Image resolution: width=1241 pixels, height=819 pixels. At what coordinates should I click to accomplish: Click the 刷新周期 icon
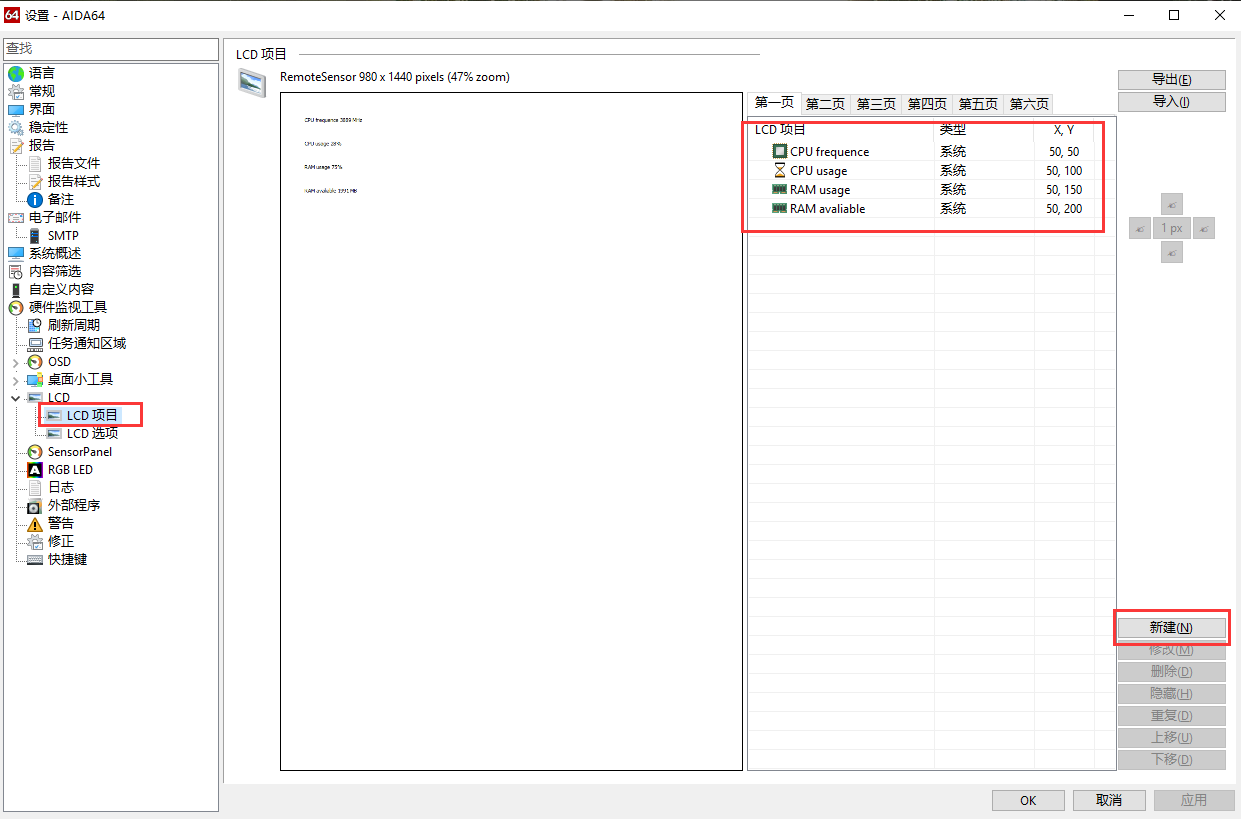click(x=35, y=325)
